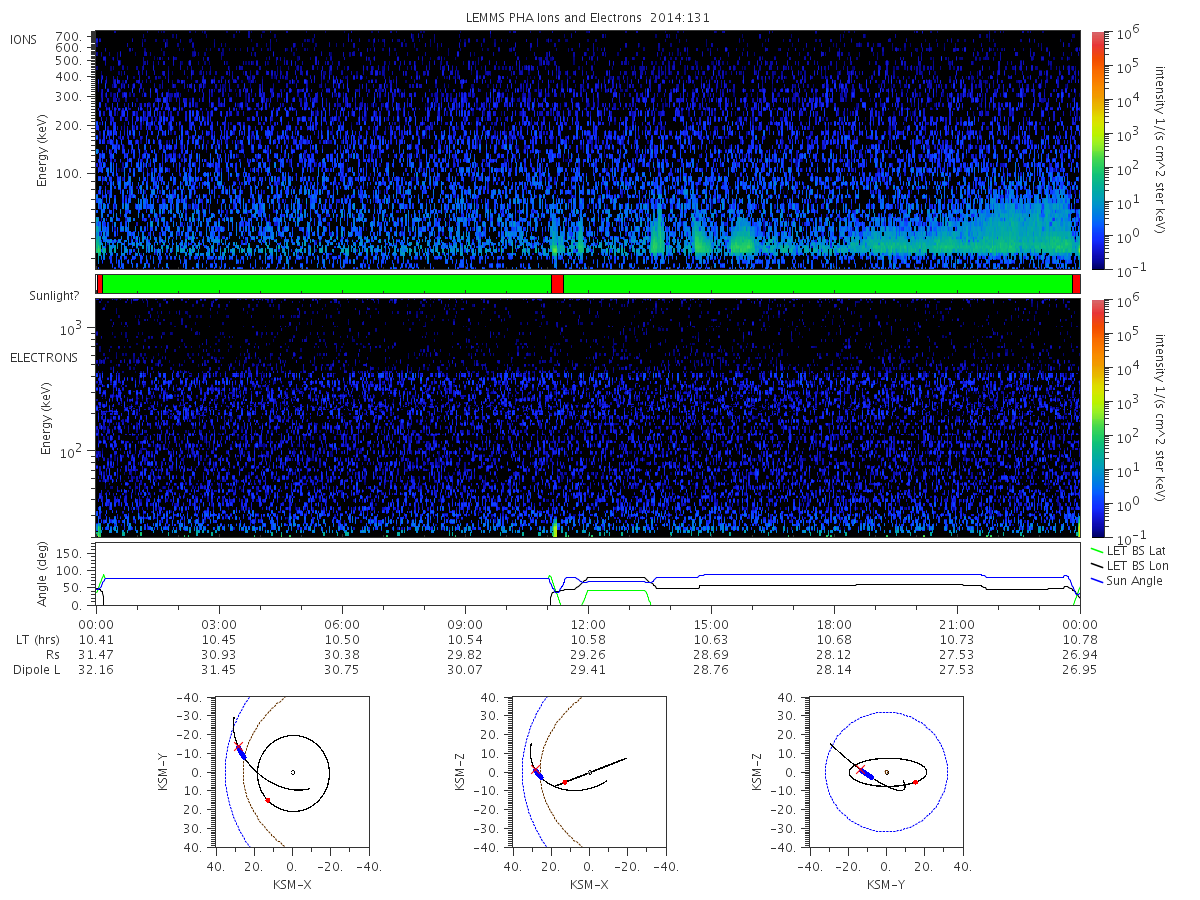
Task: Open the KSM-X versus KSM-Y orbit plot
Action: point(291,771)
